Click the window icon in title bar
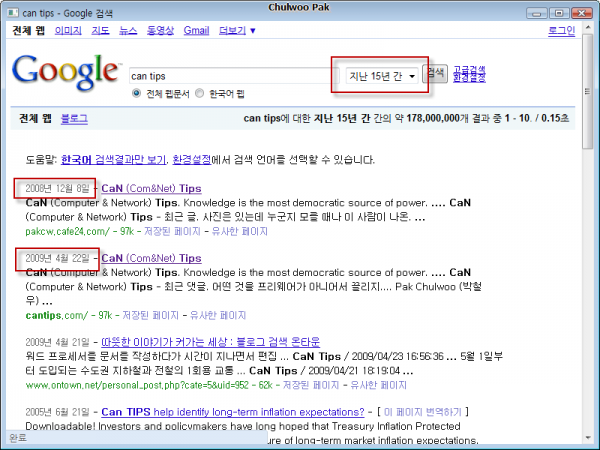Image resolution: width=600 pixels, height=450 pixels. pyautogui.click(x=13, y=13)
